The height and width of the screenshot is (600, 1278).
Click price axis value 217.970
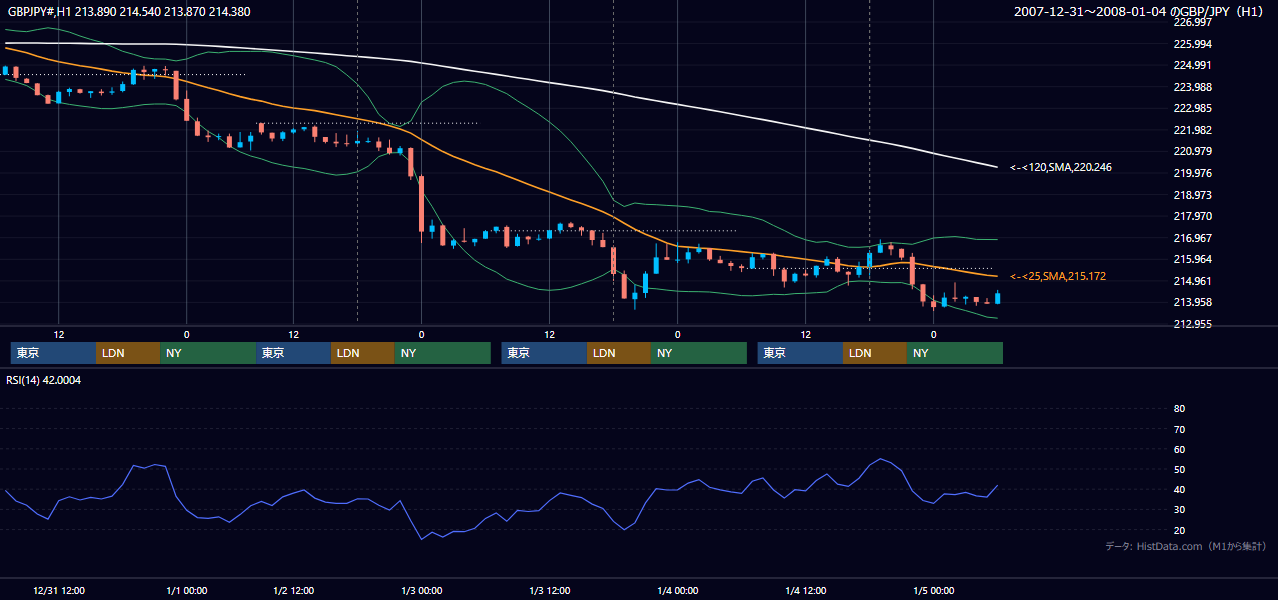[1192, 216]
